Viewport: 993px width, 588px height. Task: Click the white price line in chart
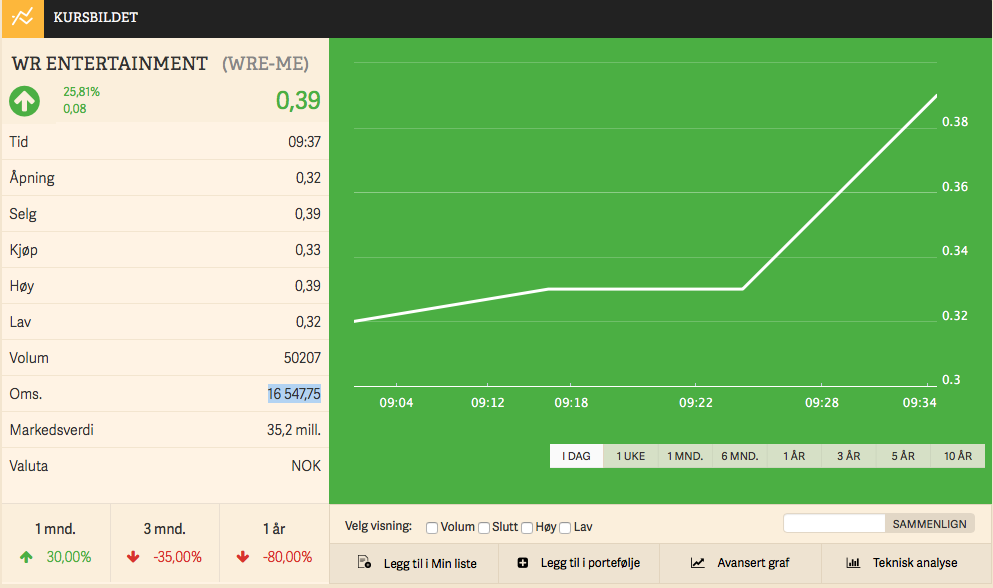[x=646, y=289]
